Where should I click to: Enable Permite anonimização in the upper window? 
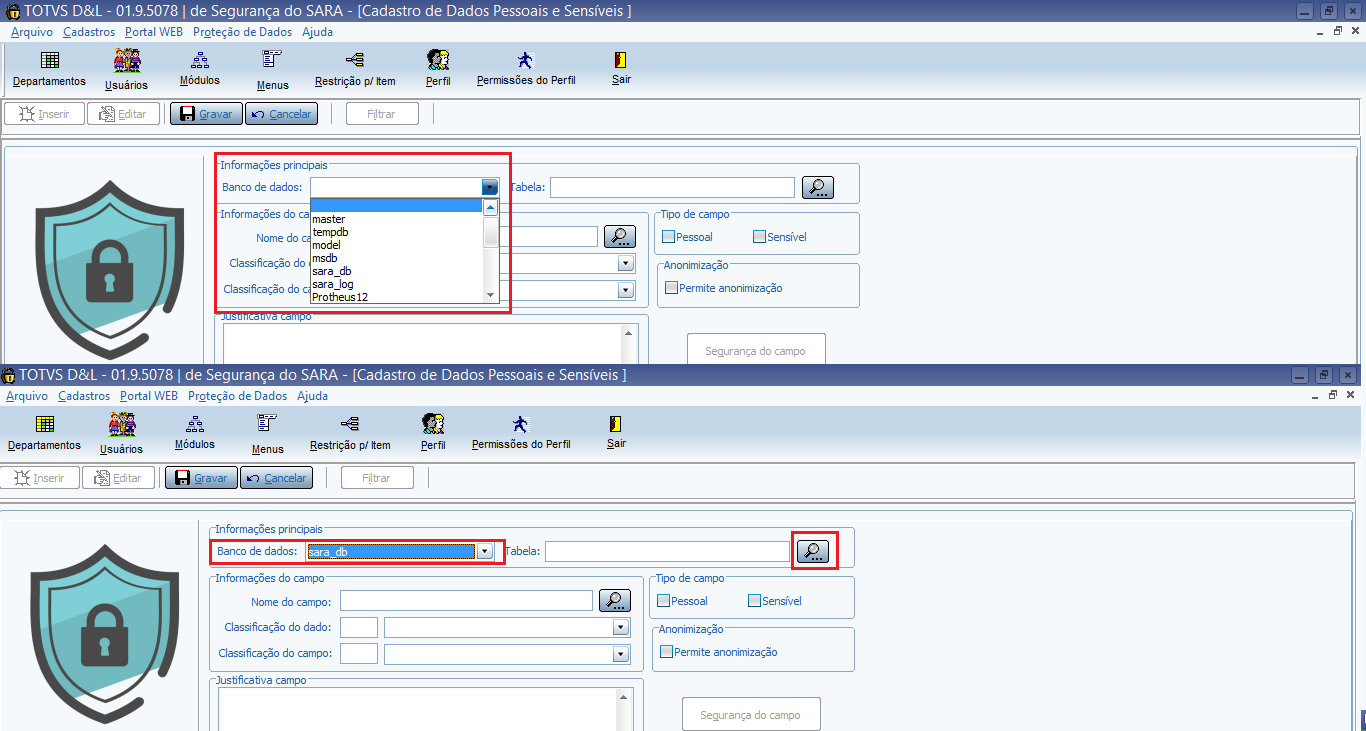pyautogui.click(x=671, y=288)
